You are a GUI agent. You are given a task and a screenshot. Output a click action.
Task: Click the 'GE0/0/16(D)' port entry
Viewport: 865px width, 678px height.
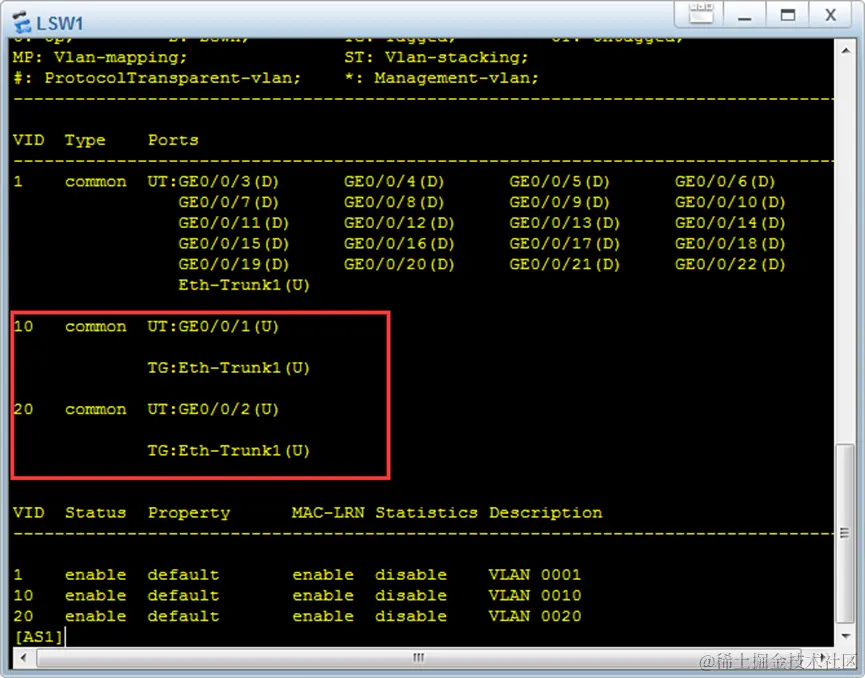(x=399, y=244)
